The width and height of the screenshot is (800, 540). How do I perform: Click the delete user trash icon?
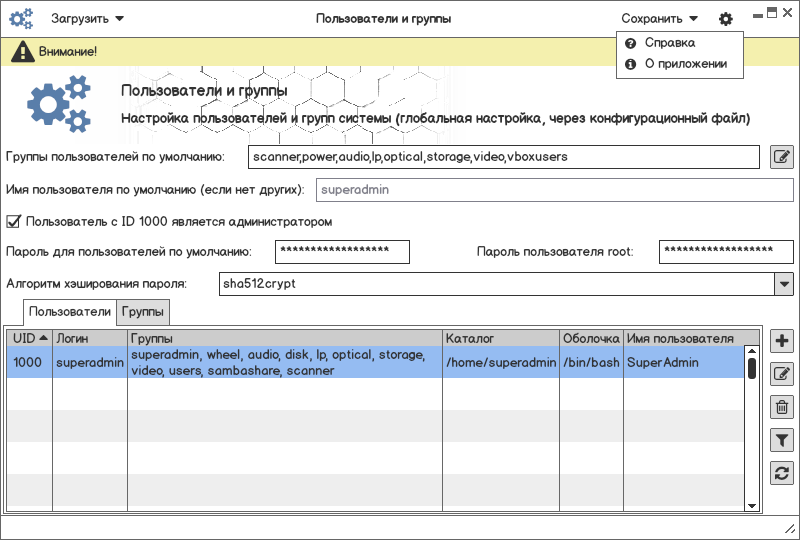(782, 407)
